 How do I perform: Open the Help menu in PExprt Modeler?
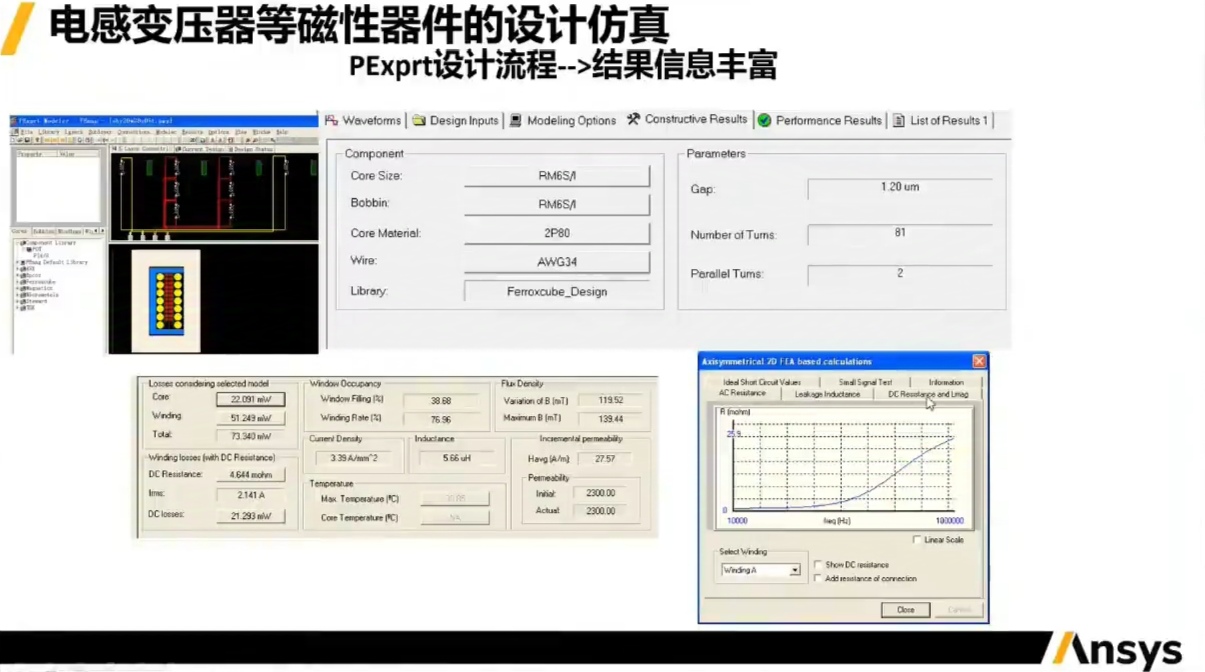(x=282, y=132)
